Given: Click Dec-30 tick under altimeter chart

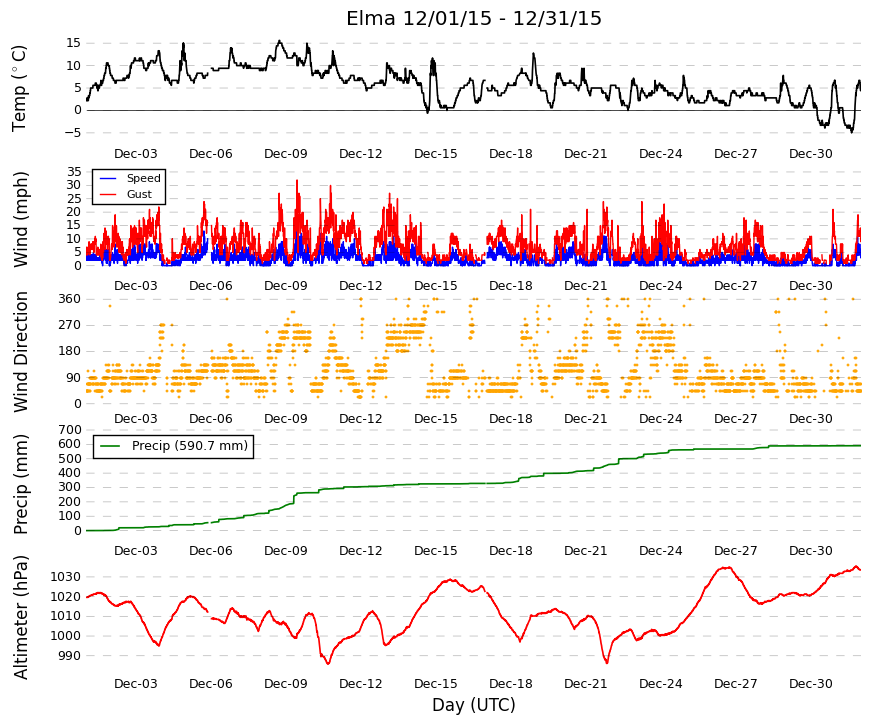Looking at the screenshot, I should point(810,684).
